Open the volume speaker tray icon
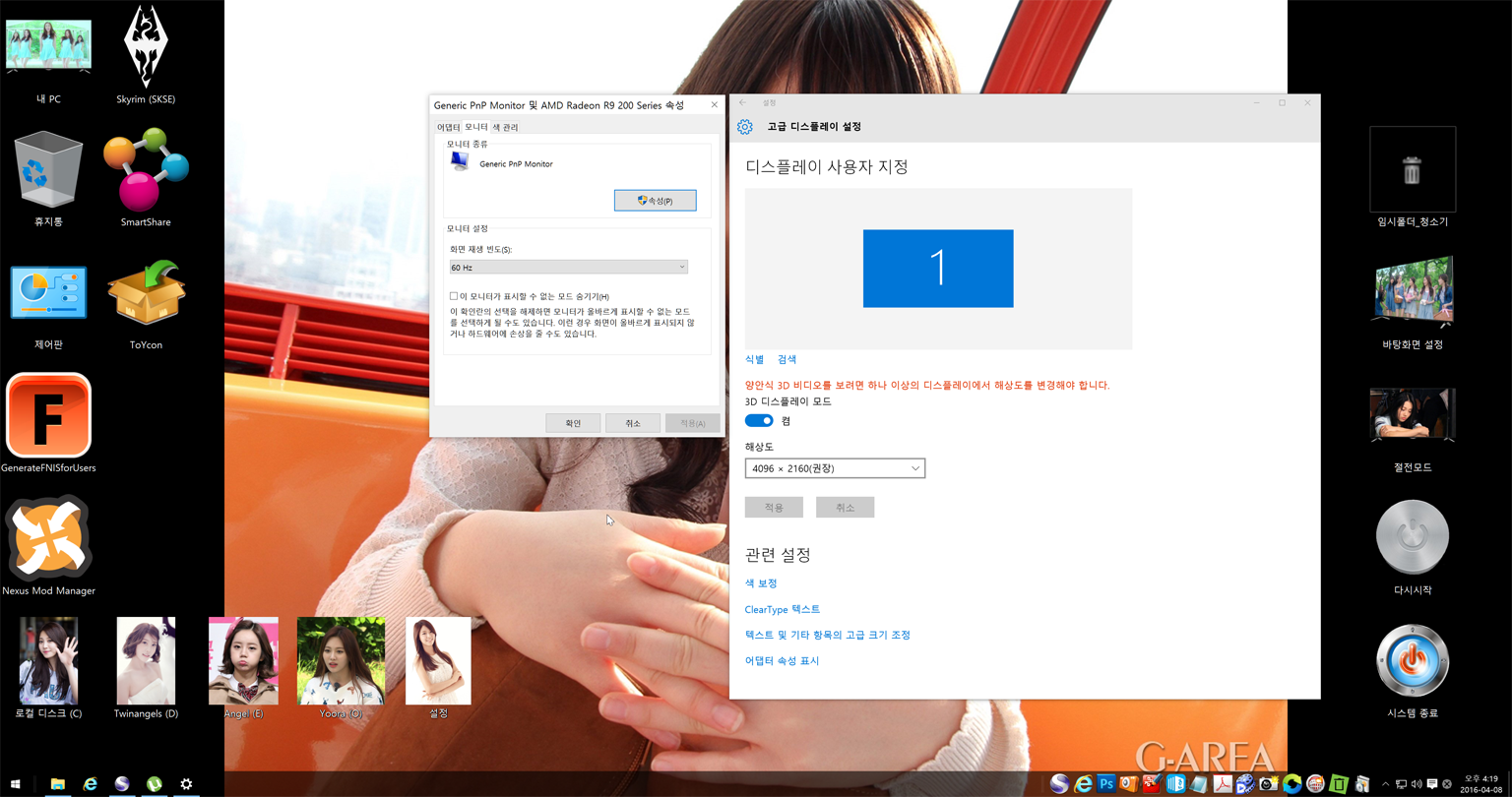The image size is (1512, 797). click(x=1417, y=784)
